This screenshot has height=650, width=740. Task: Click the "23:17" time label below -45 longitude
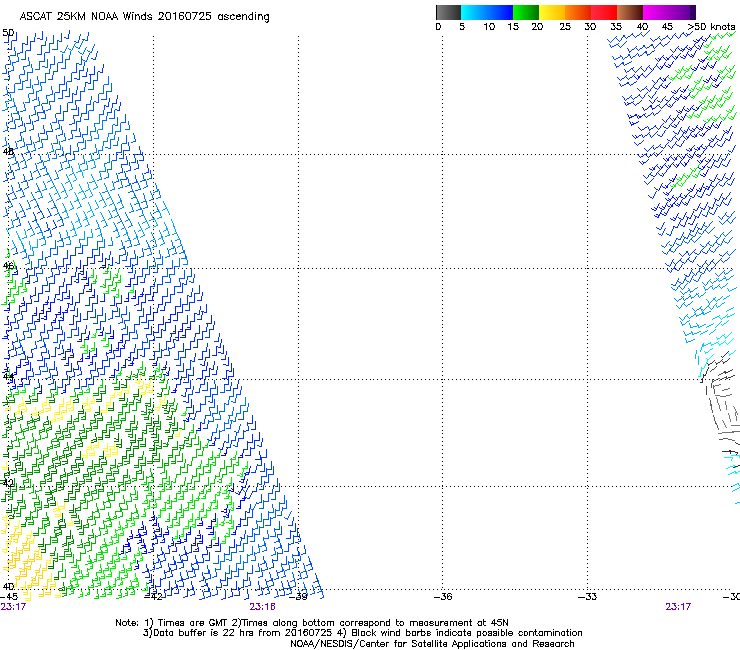click(13, 607)
